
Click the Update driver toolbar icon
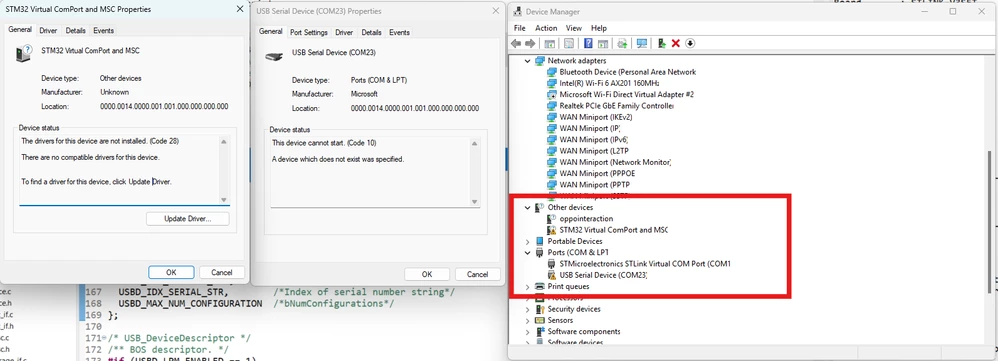622,43
